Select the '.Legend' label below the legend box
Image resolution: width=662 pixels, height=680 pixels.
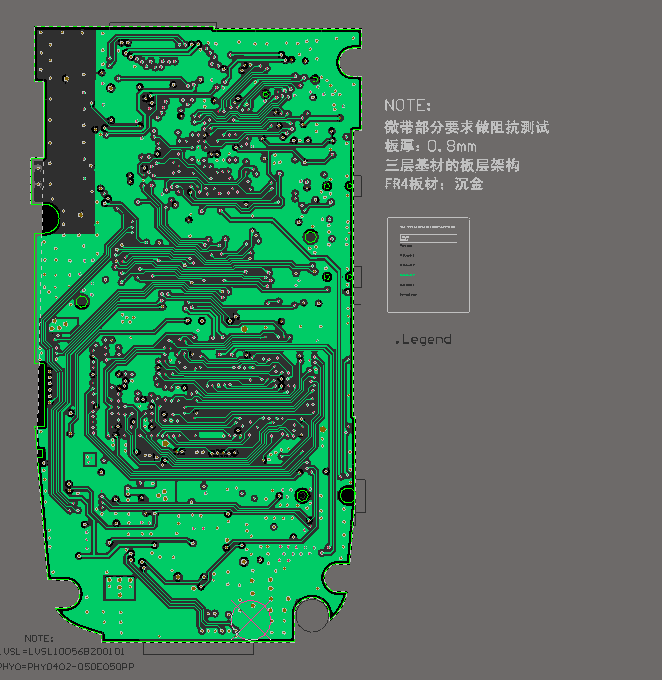click(423, 339)
